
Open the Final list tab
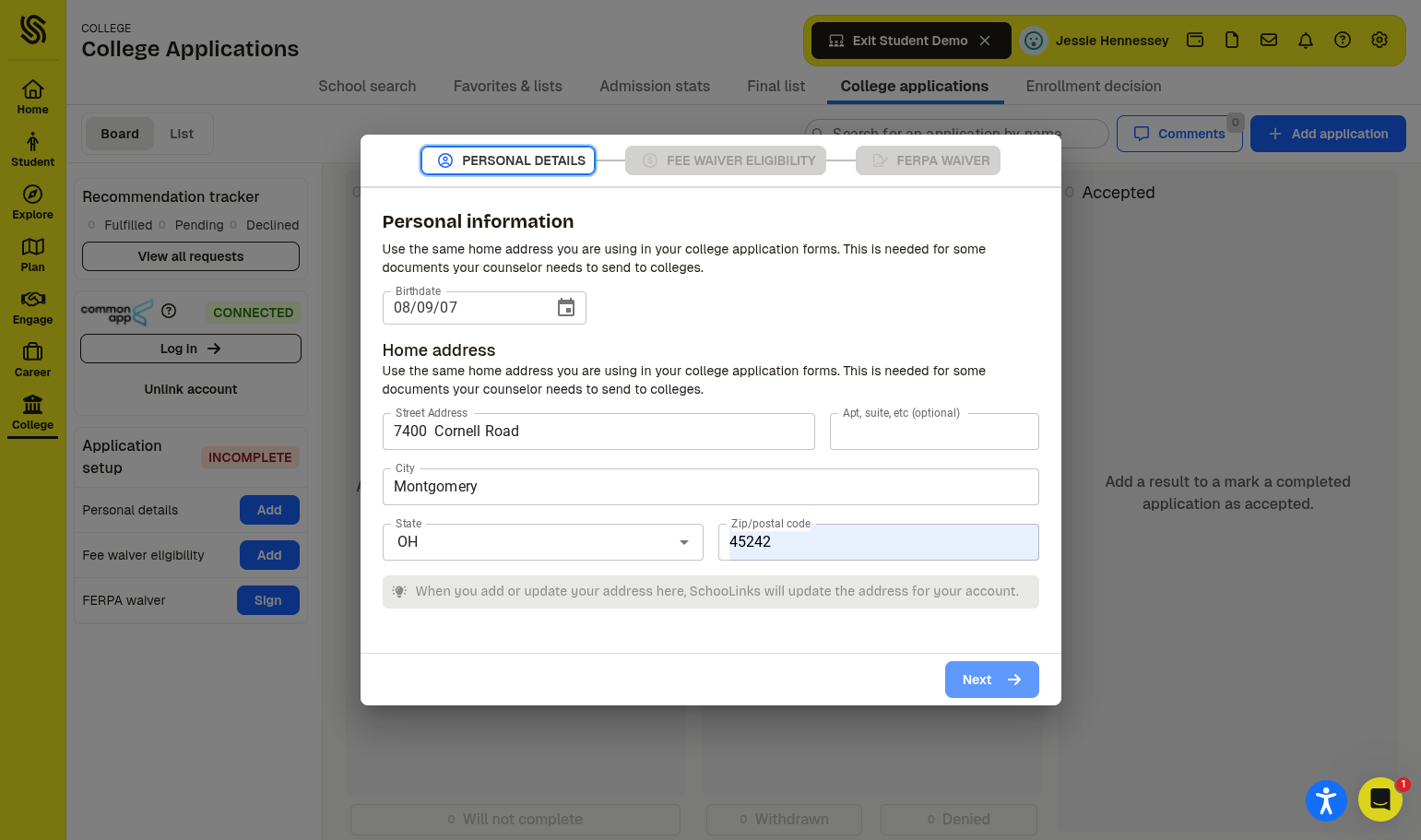[776, 86]
